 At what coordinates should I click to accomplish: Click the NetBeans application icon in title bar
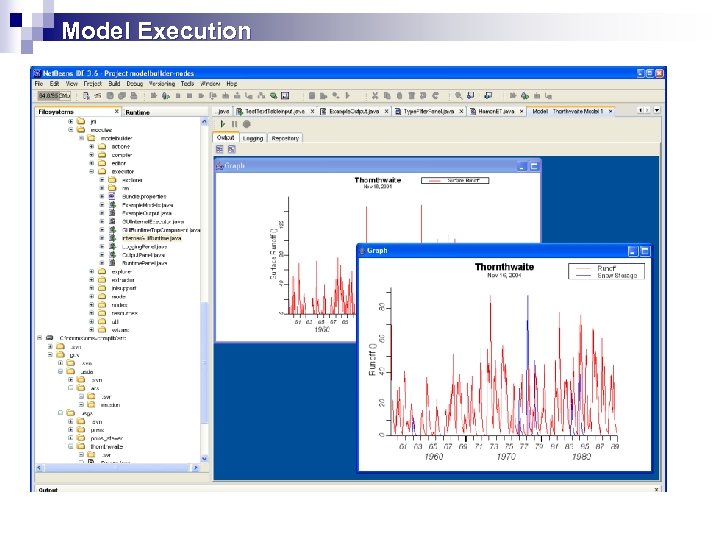point(37,73)
